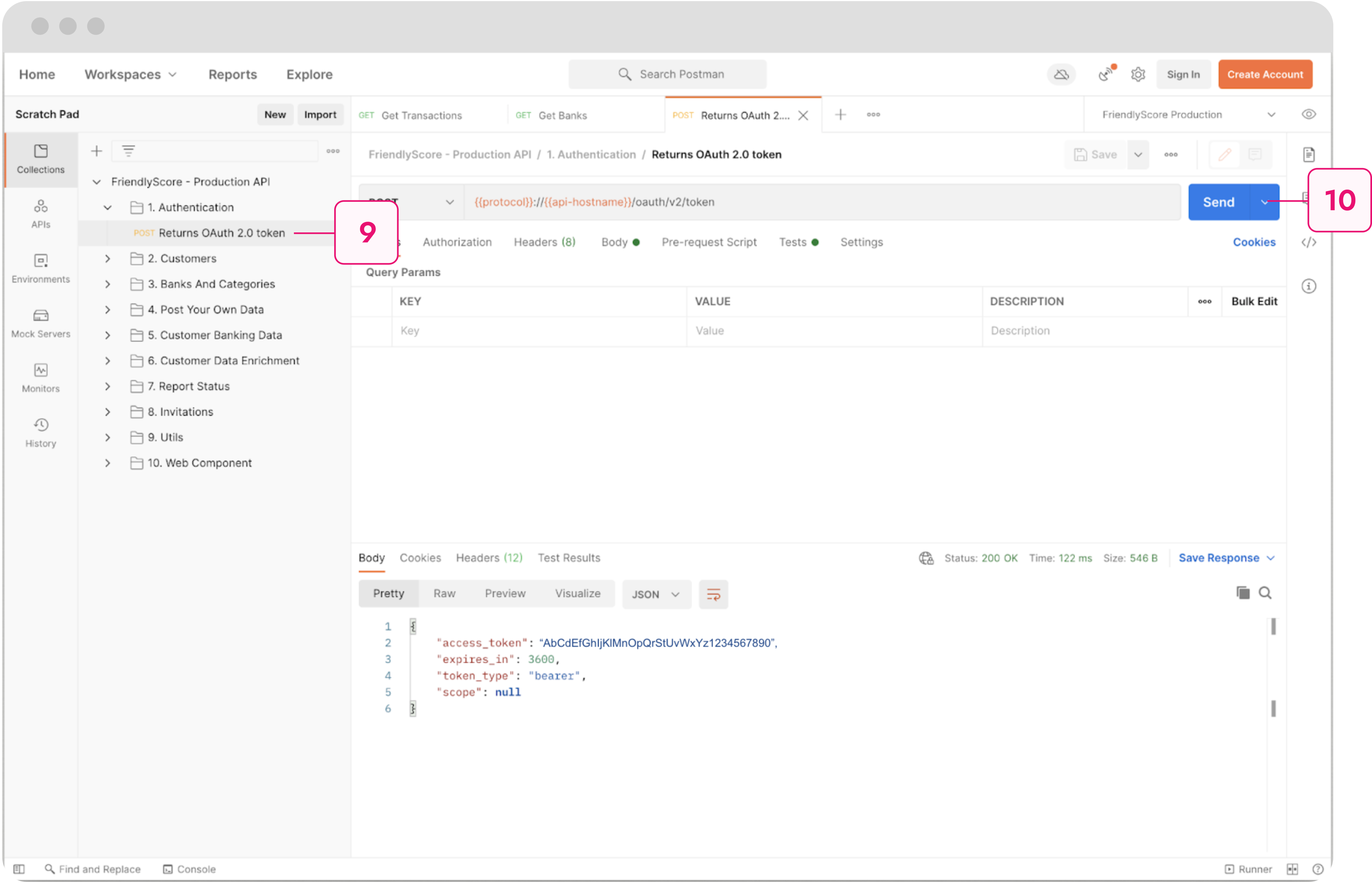Open the JSON format dropdown
The image size is (1372, 883).
(x=656, y=594)
